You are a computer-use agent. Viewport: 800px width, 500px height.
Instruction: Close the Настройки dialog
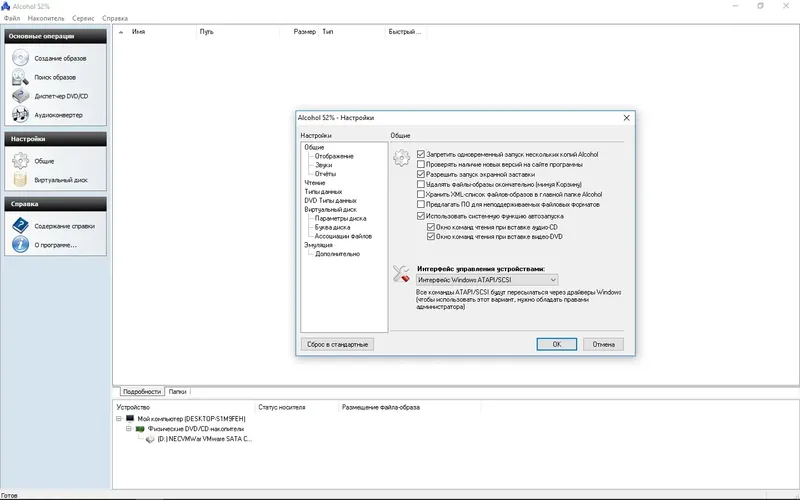tap(627, 118)
